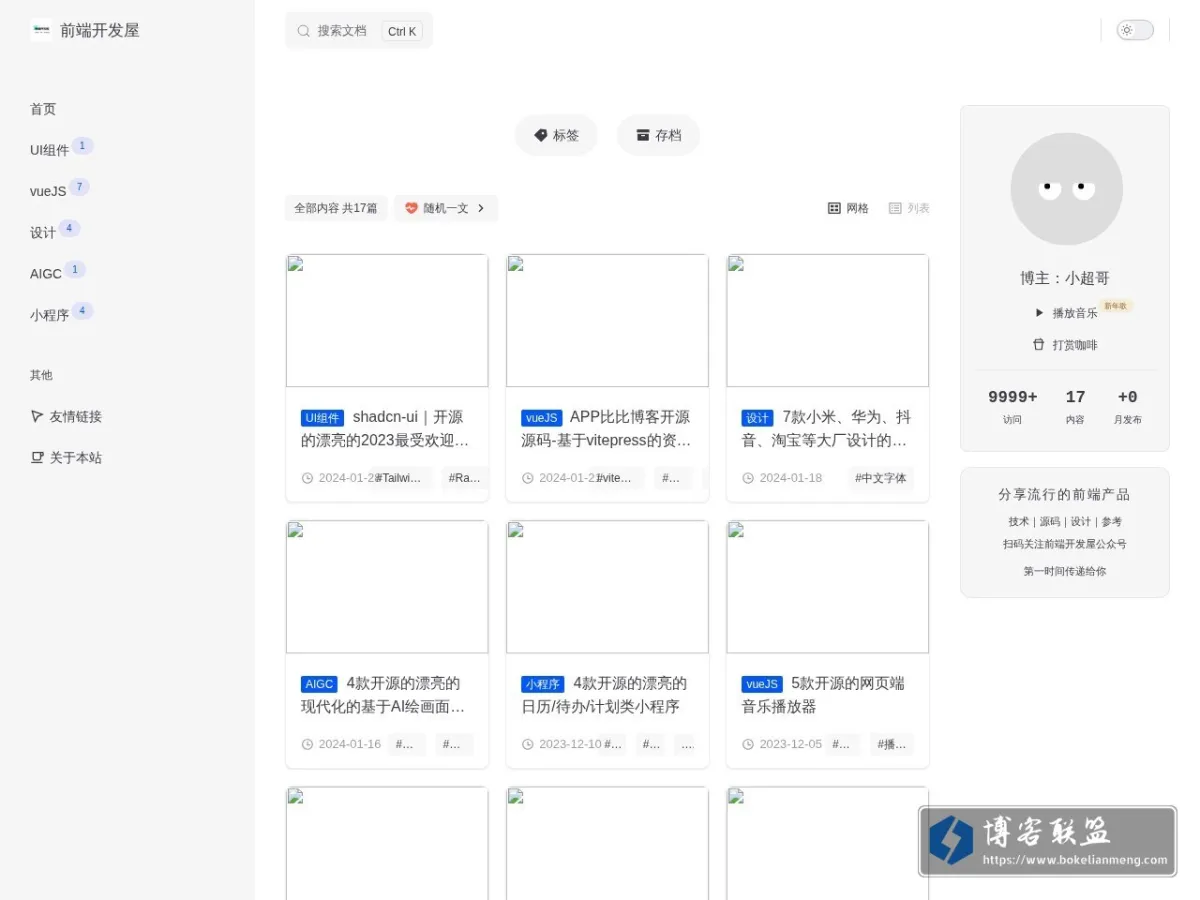Image resolution: width=1200 pixels, height=900 pixels.
Task: Click the Ctrl K shortcut badge
Action: [402, 31]
